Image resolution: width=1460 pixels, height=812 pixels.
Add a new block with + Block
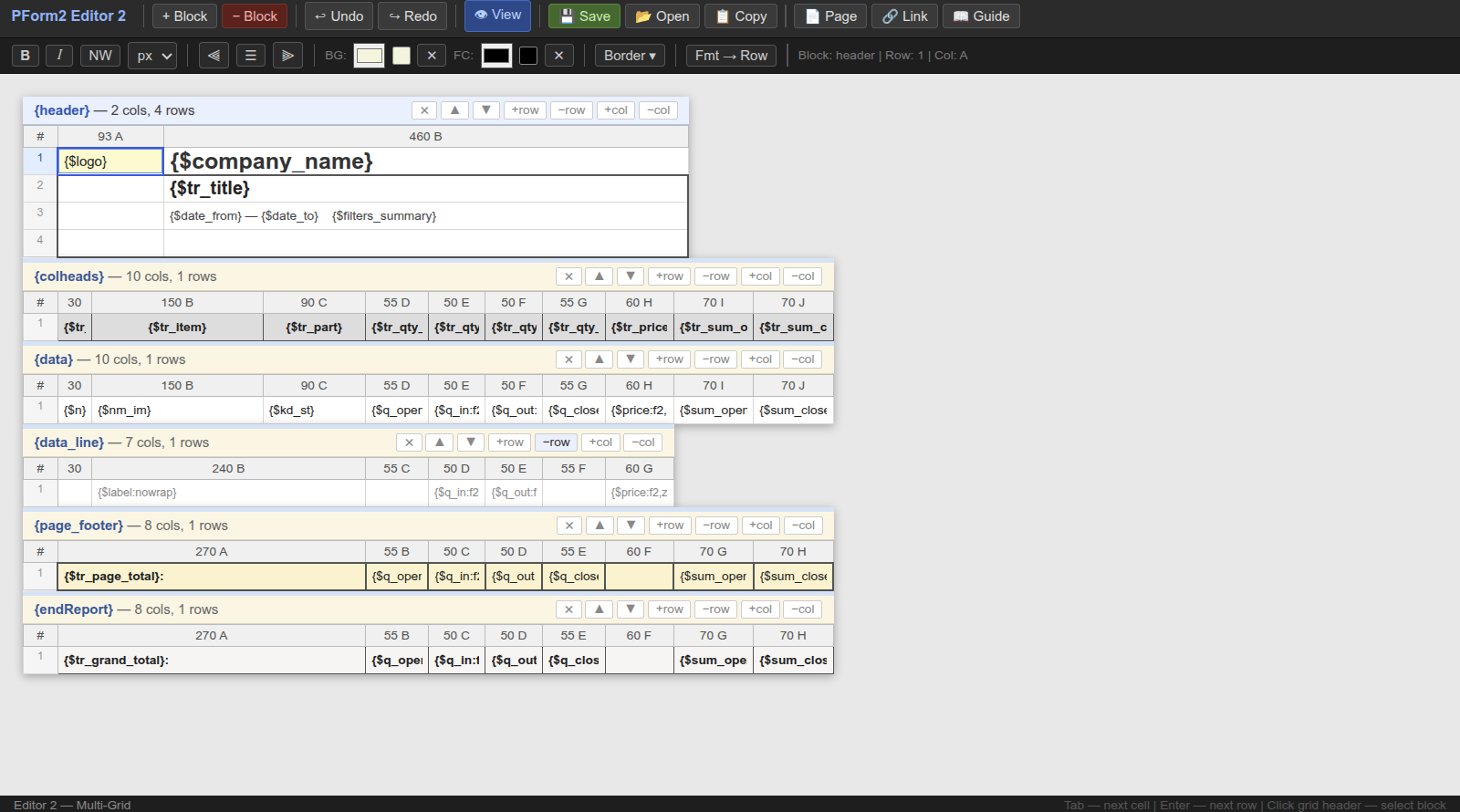[x=184, y=16]
